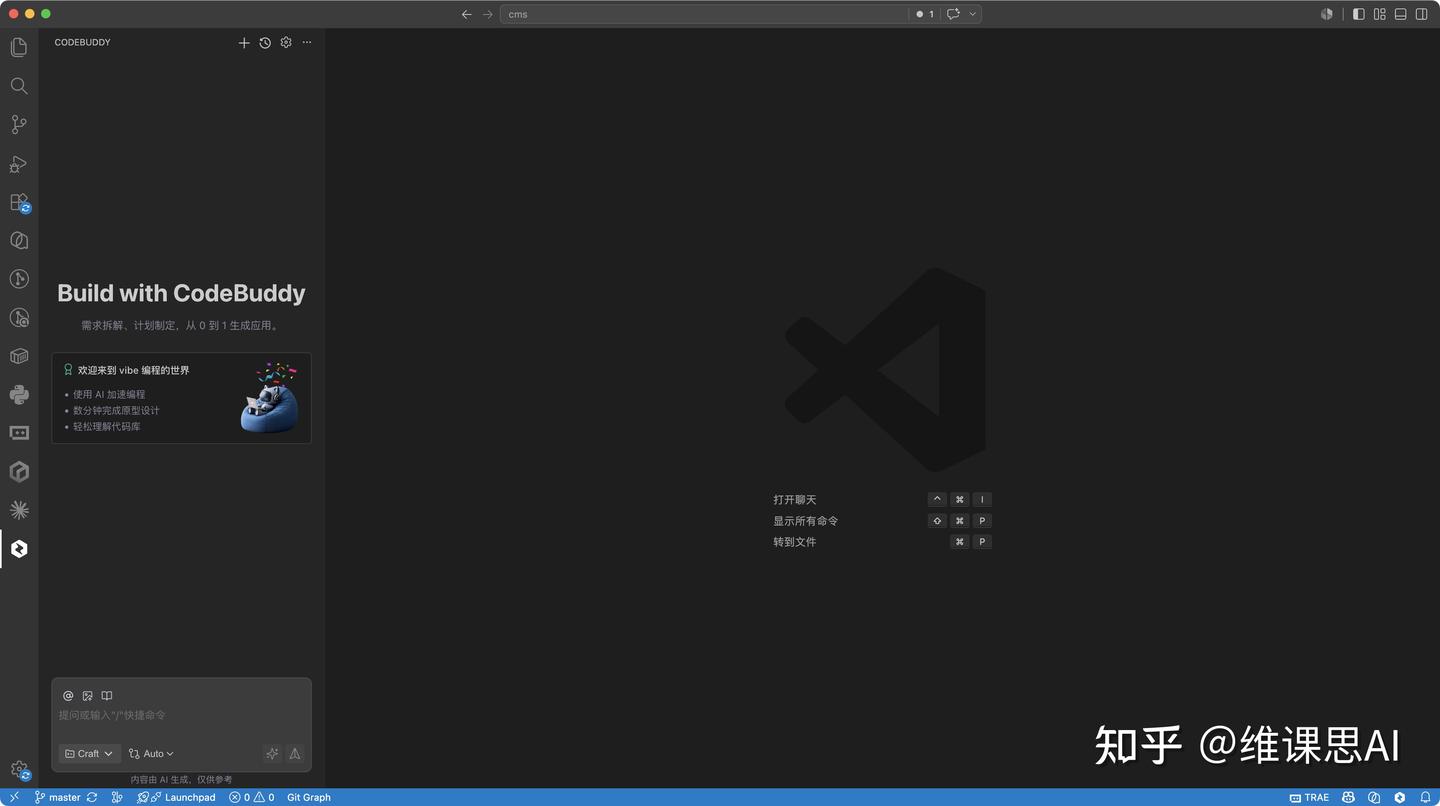This screenshot has width=1440, height=806.
Task: Open the Auto model dropdown
Action: [151, 754]
